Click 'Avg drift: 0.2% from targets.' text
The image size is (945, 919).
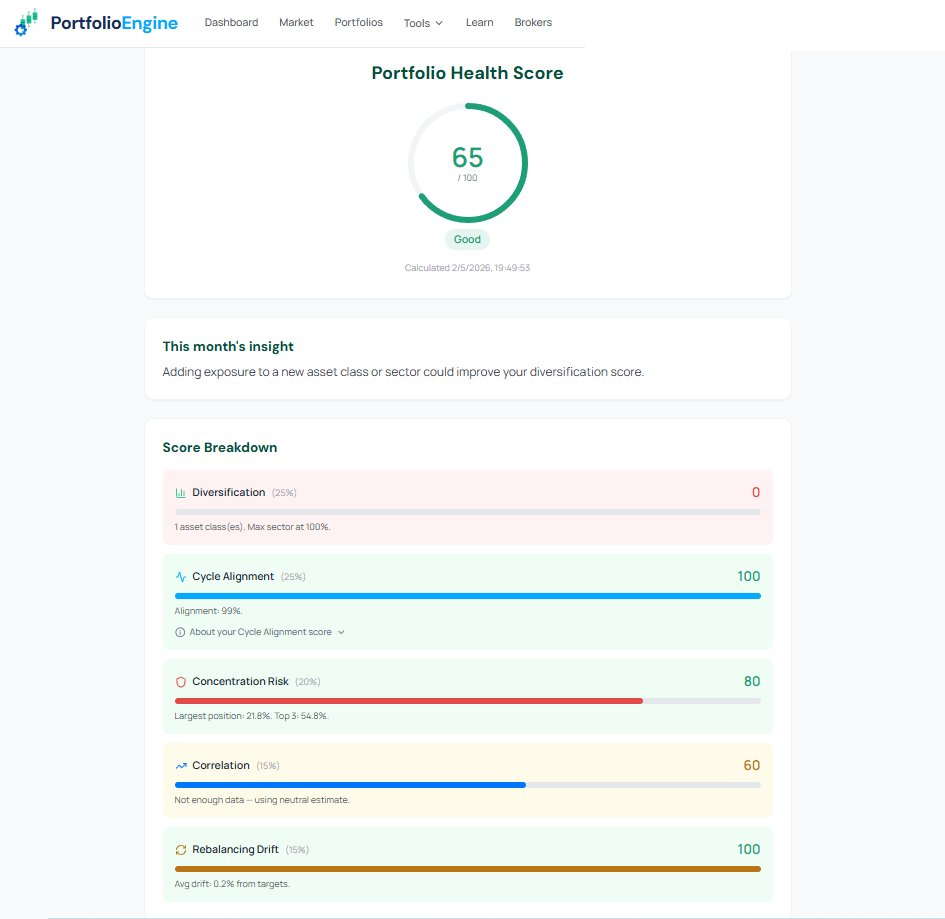[232, 884]
